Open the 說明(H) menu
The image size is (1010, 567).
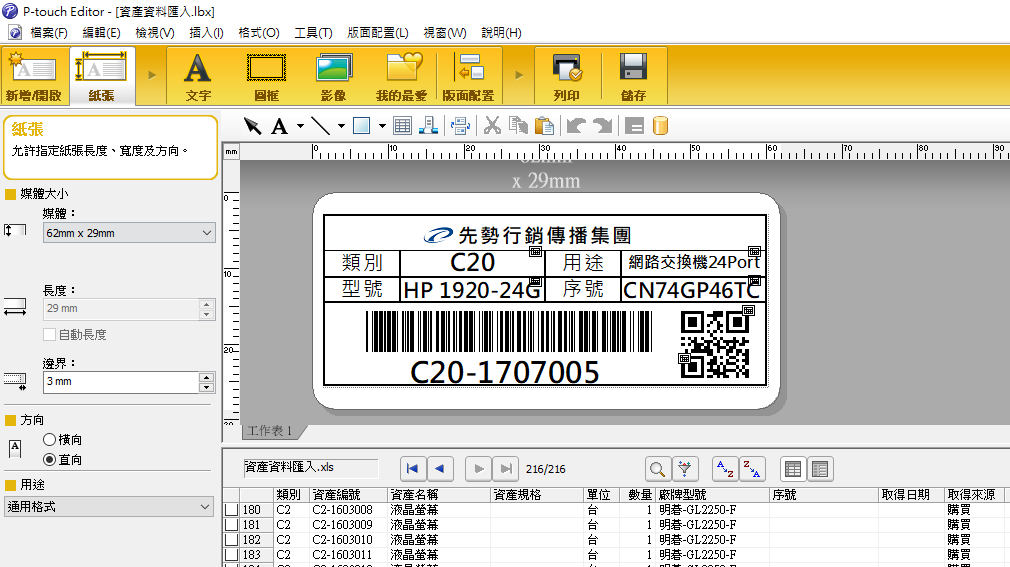pyautogui.click(x=501, y=32)
